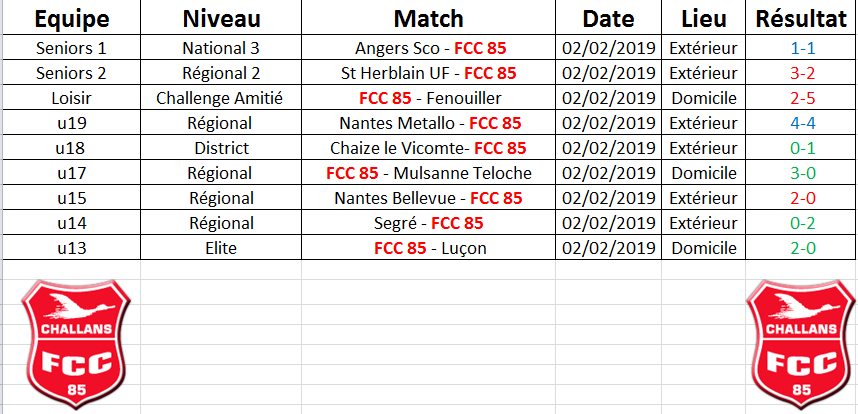
Task: Select the Angers Sco - FCC 85 match cell
Action: pos(428,48)
